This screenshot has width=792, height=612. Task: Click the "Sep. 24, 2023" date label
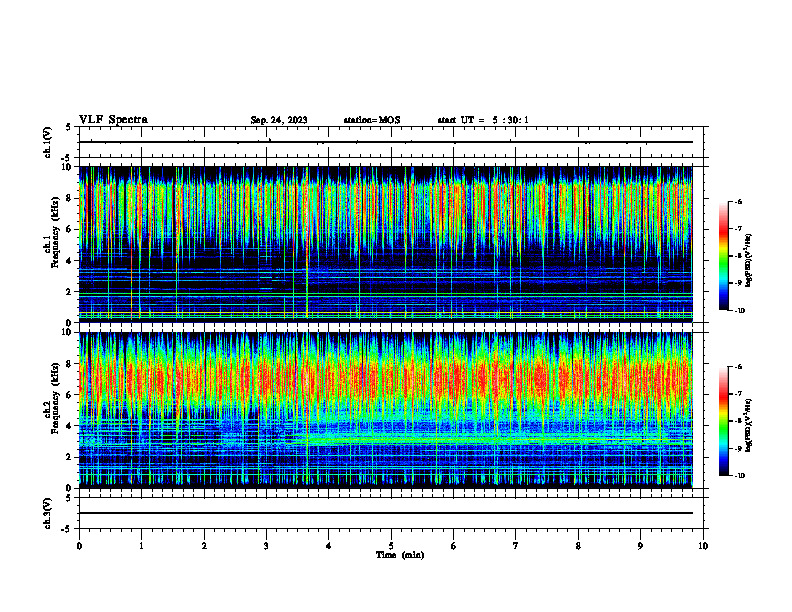[x=279, y=120]
